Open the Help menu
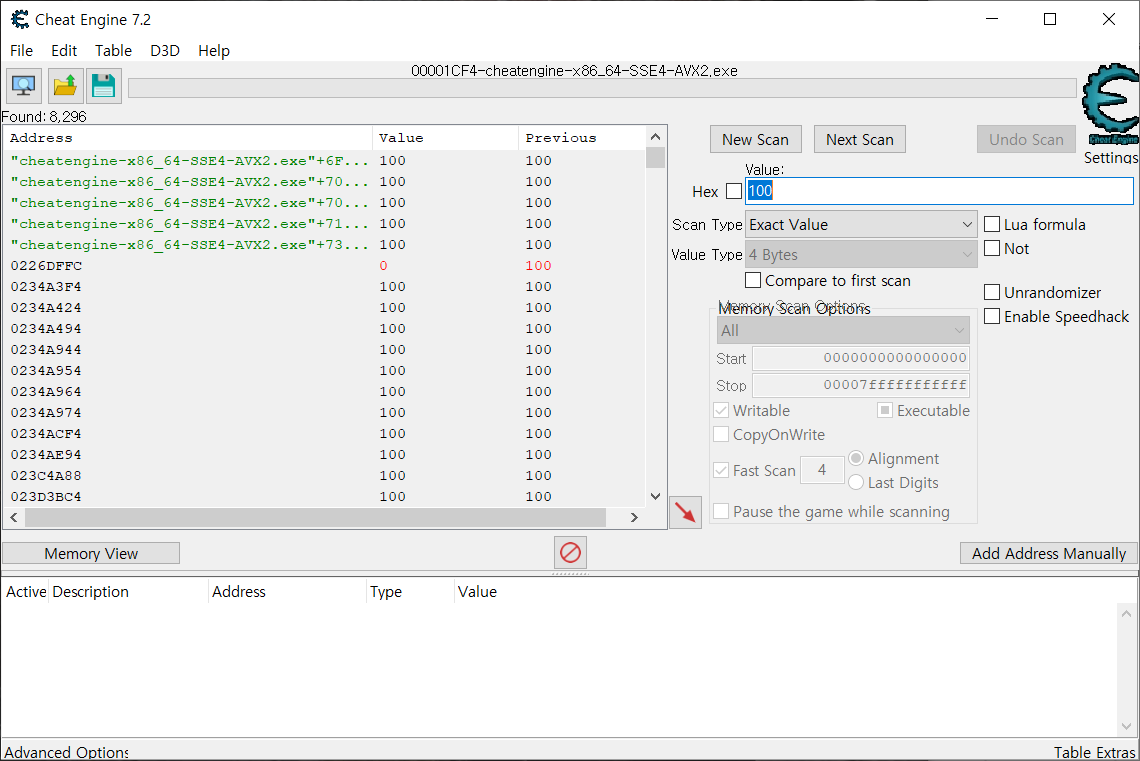This screenshot has height=761, width=1140. pyautogui.click(x=214, y=51)
